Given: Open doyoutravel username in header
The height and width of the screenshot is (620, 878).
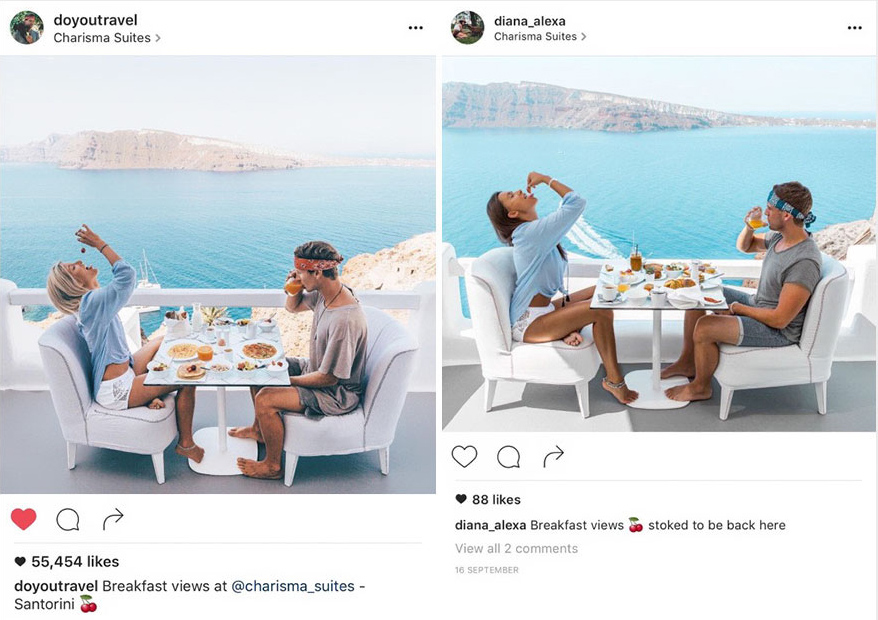Looking at the screenshot, I should coord(95,20).
